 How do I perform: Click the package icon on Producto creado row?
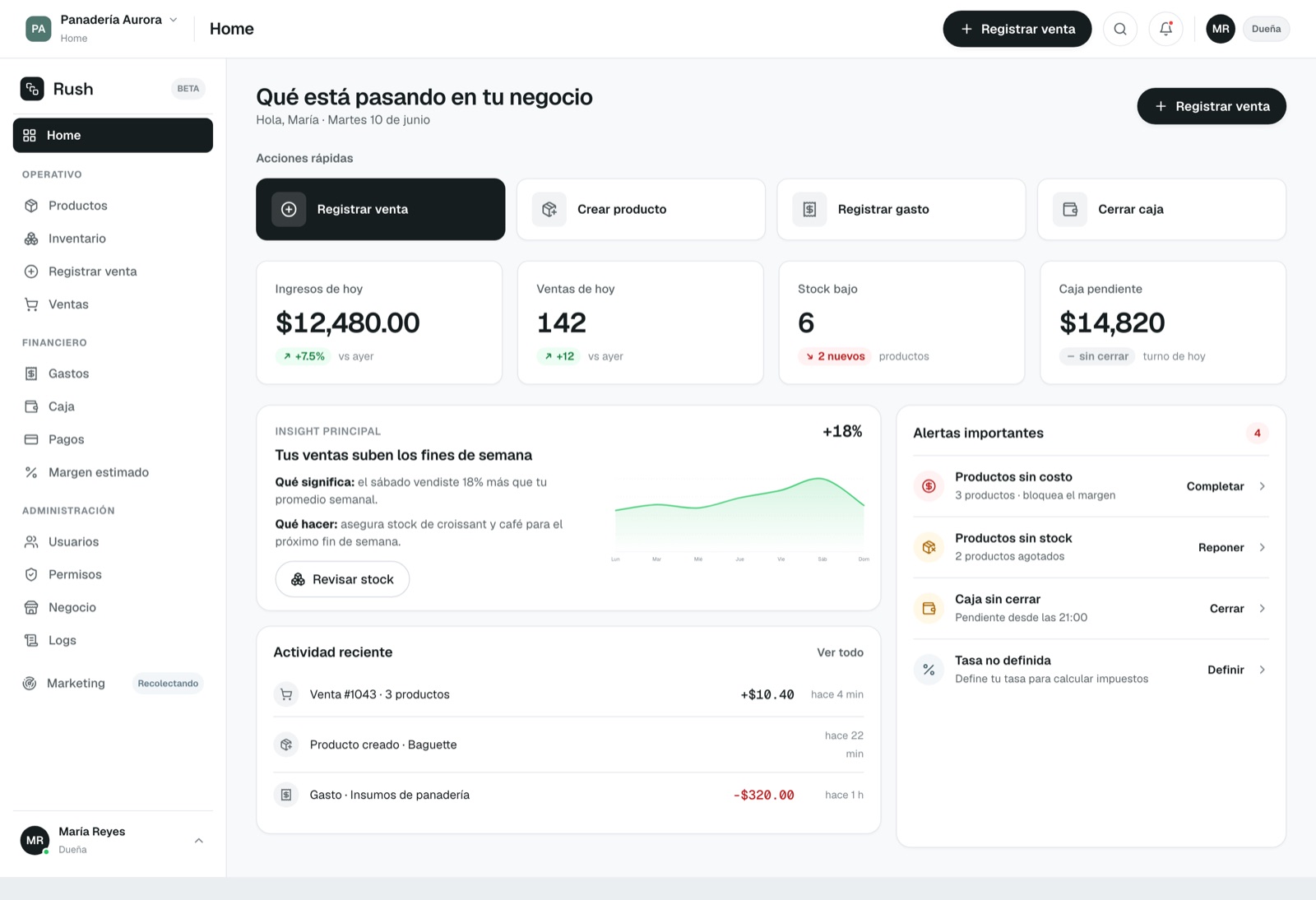point(286,745)
